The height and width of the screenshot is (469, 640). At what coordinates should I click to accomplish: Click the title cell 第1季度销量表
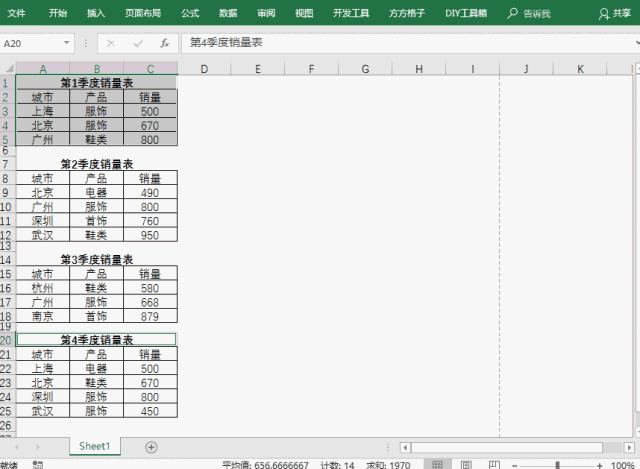(x=96, y=83)
